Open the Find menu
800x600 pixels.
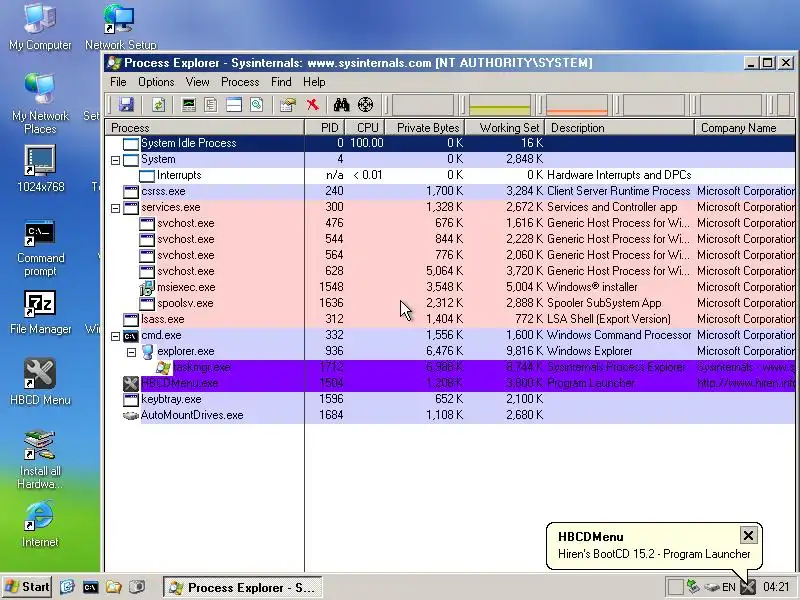pos(281,82)
